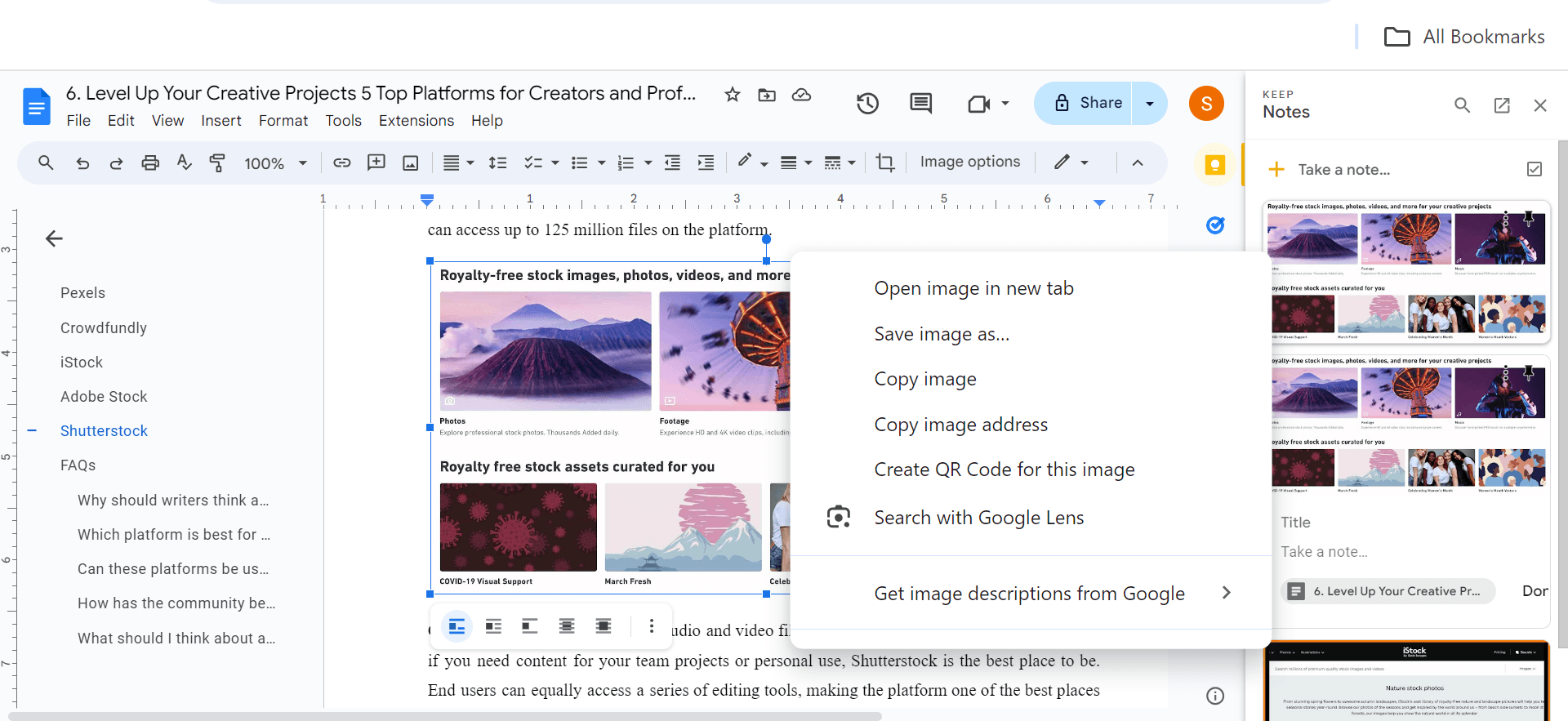
Task: Select the break text layout option
Action: (530, 626)
